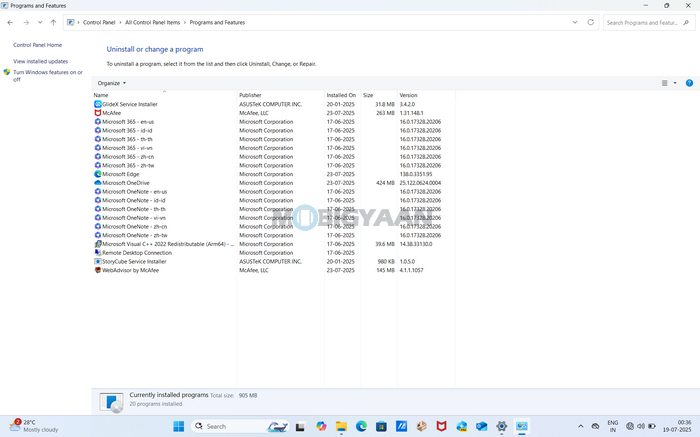Click the Visual C++ 2022 Redistributable icon
The image size is (700, 437).
point(98,244)
